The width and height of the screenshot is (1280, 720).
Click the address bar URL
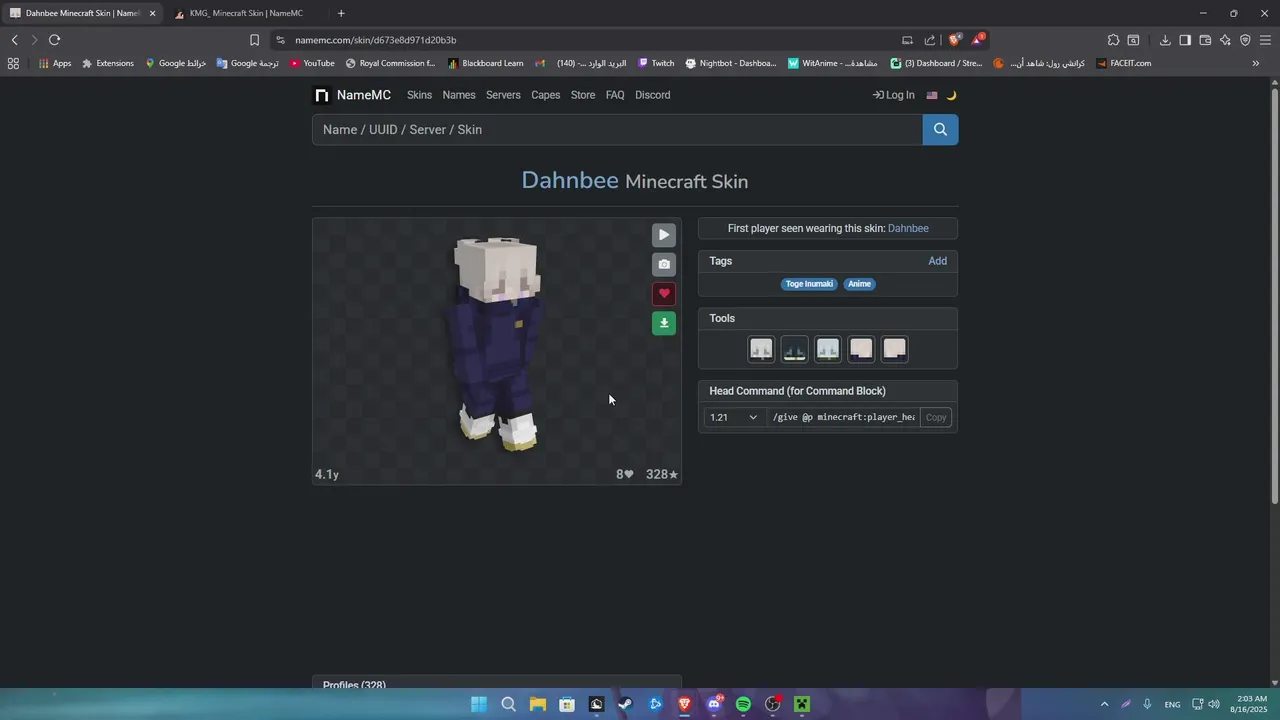coord(376,40)
